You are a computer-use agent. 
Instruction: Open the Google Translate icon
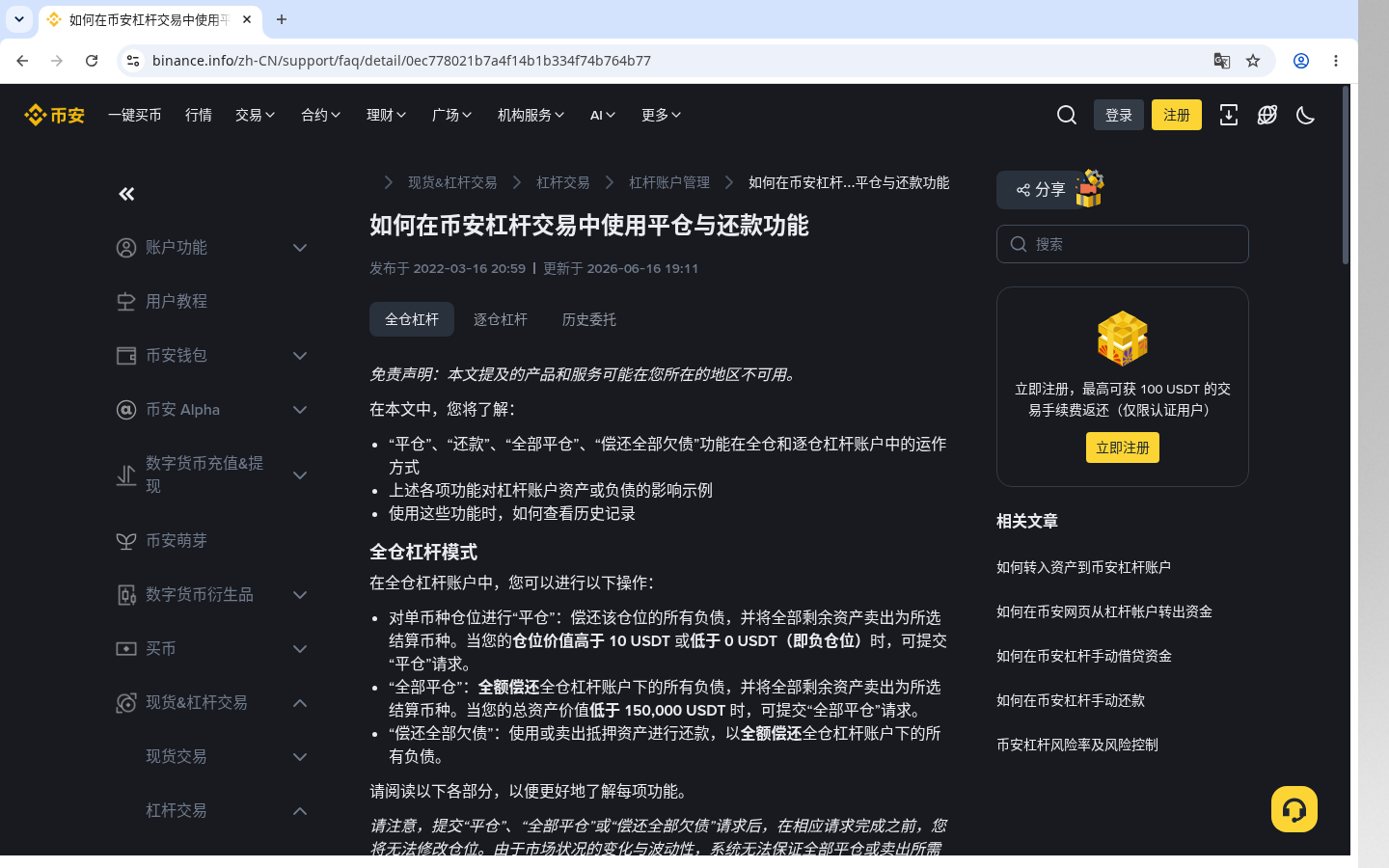click(1222, 61)
